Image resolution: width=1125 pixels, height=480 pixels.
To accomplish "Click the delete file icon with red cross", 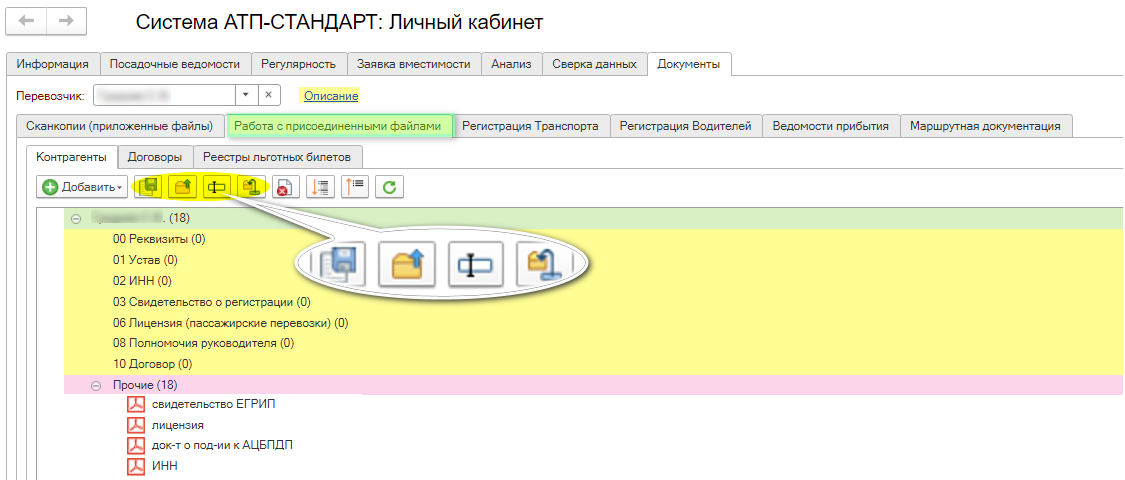I will click(x=283, y=187).
